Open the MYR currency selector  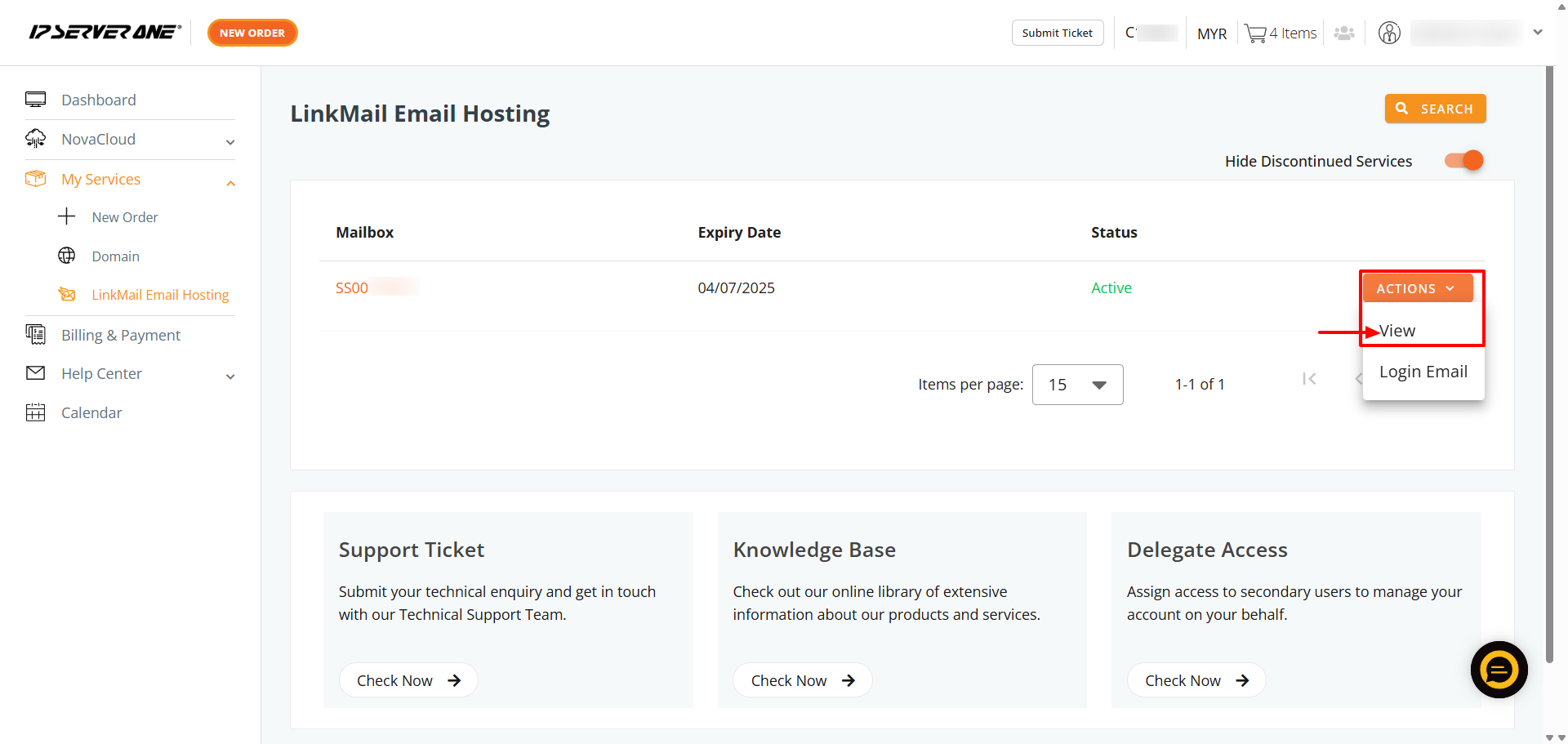tap(1212, 33)
